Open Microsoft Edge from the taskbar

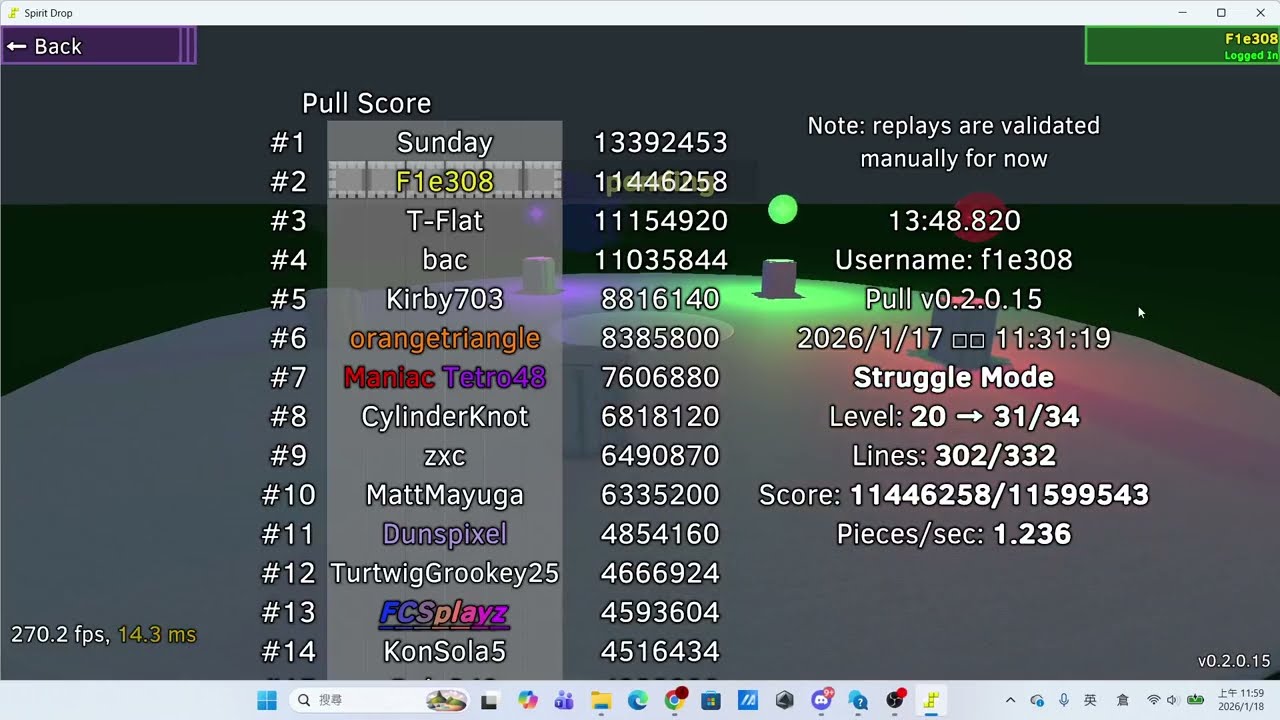638,701
